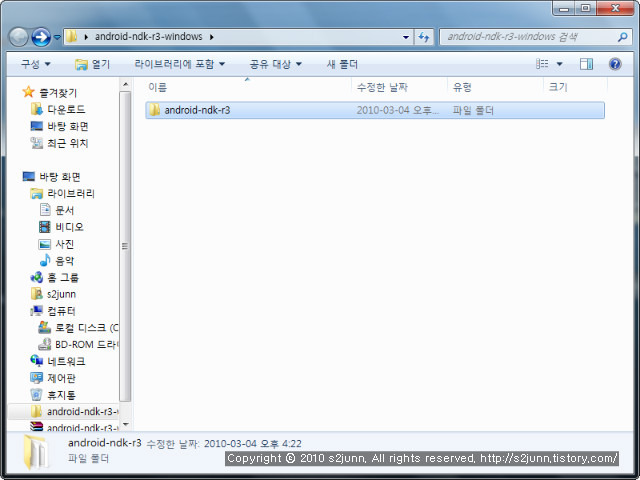This screenshot has height=480, width=640.
Task: Click the 2010-03-04 date cell
Action: 398,110
